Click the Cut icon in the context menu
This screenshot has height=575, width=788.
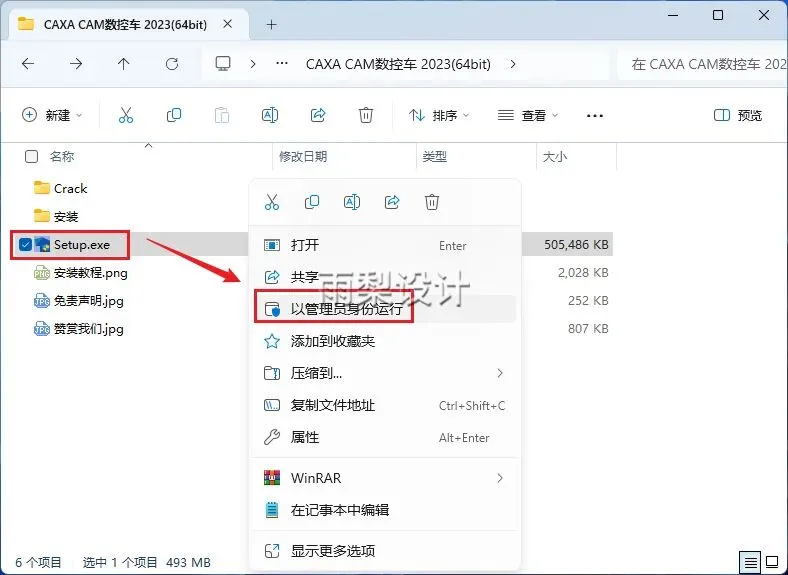point(272,202)
